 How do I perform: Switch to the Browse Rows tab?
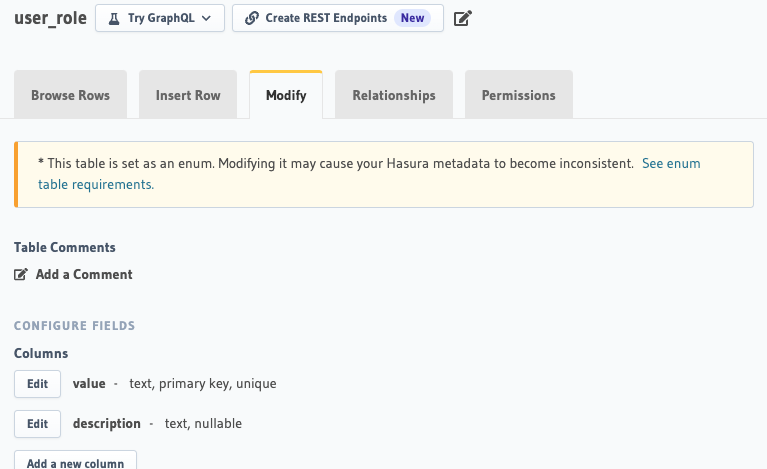click(70, 94)
